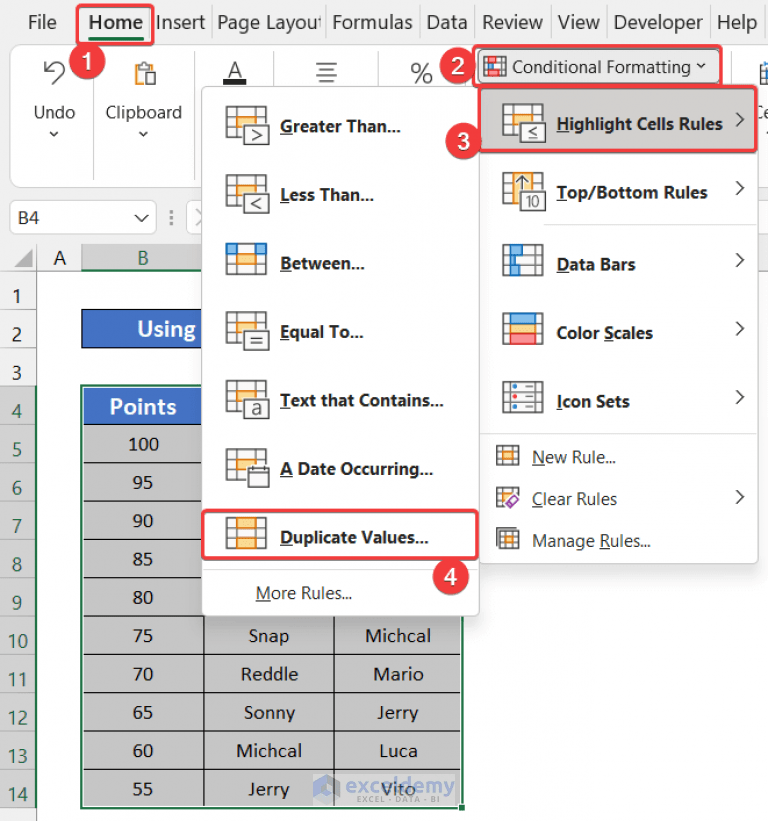
Task: Click New Rule... menu entry
Action: pyautogui.click(x=619, y=457)
